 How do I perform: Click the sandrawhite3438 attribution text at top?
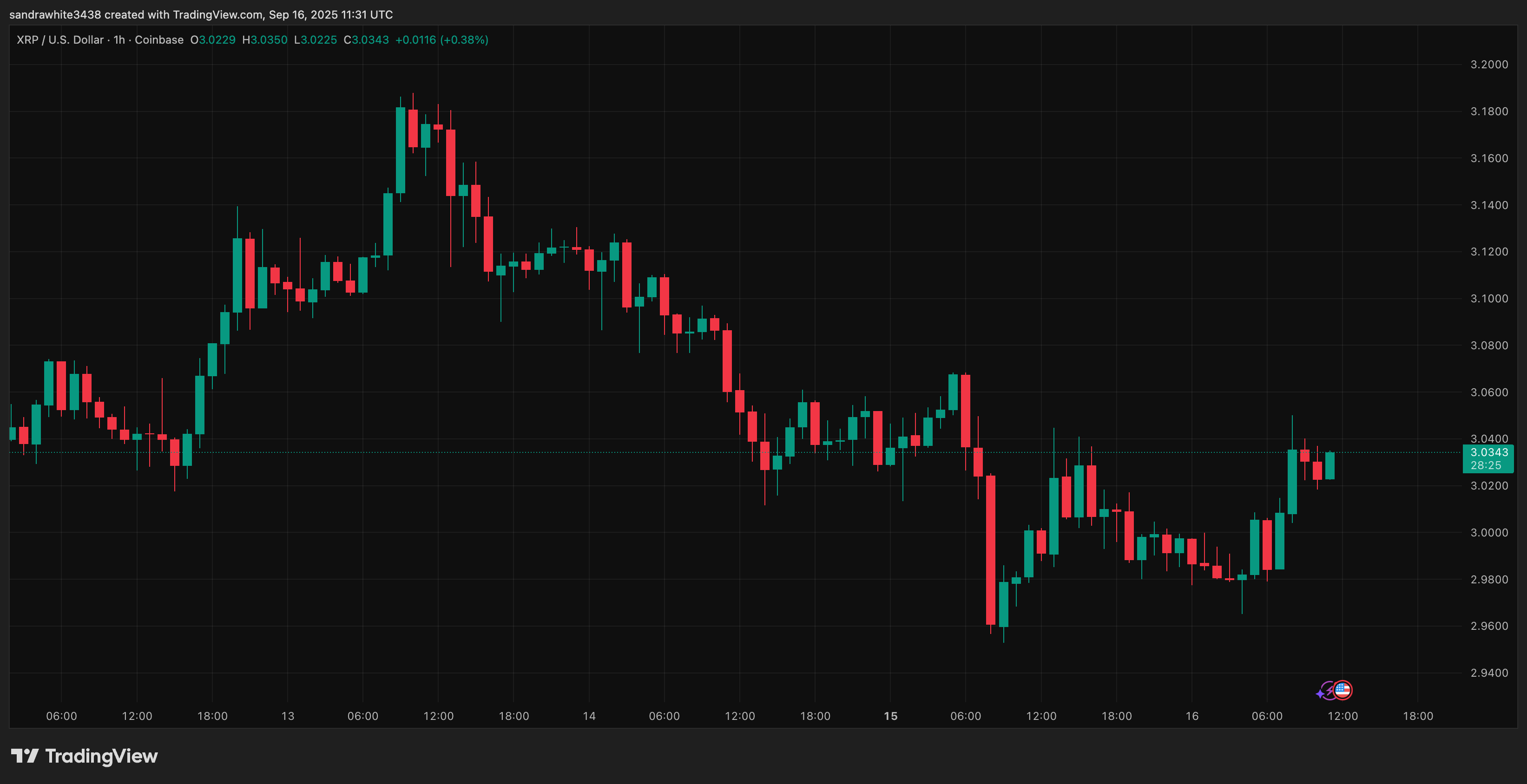coord(57,14)
